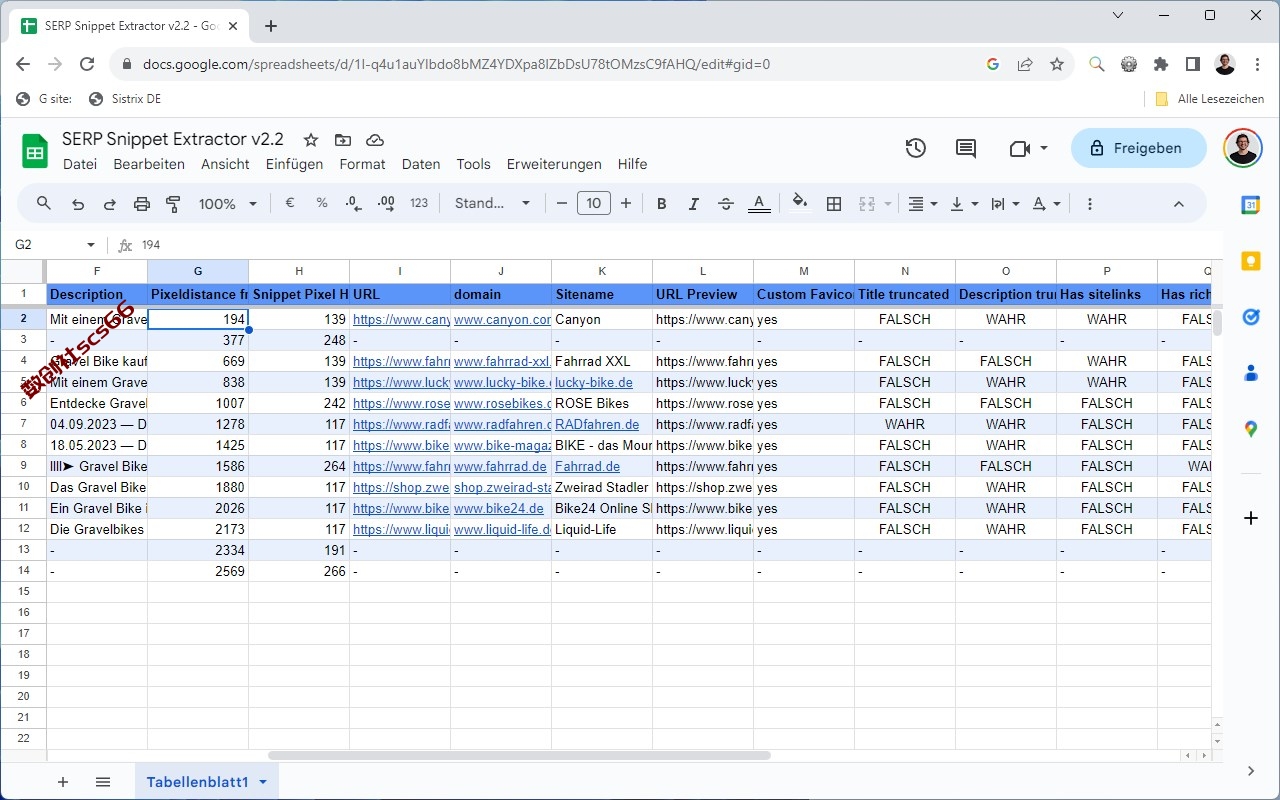Redo the last action

(110, 203)
